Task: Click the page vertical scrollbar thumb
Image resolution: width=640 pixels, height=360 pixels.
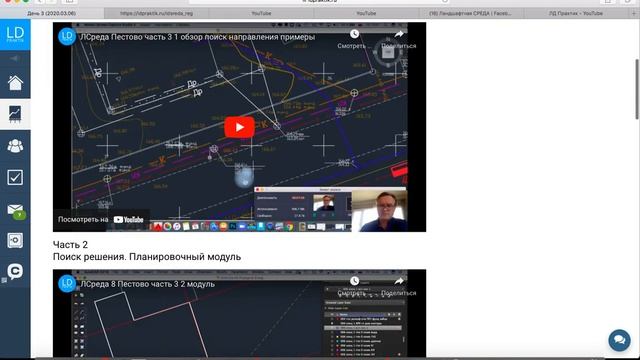Action: coord(636,89)
